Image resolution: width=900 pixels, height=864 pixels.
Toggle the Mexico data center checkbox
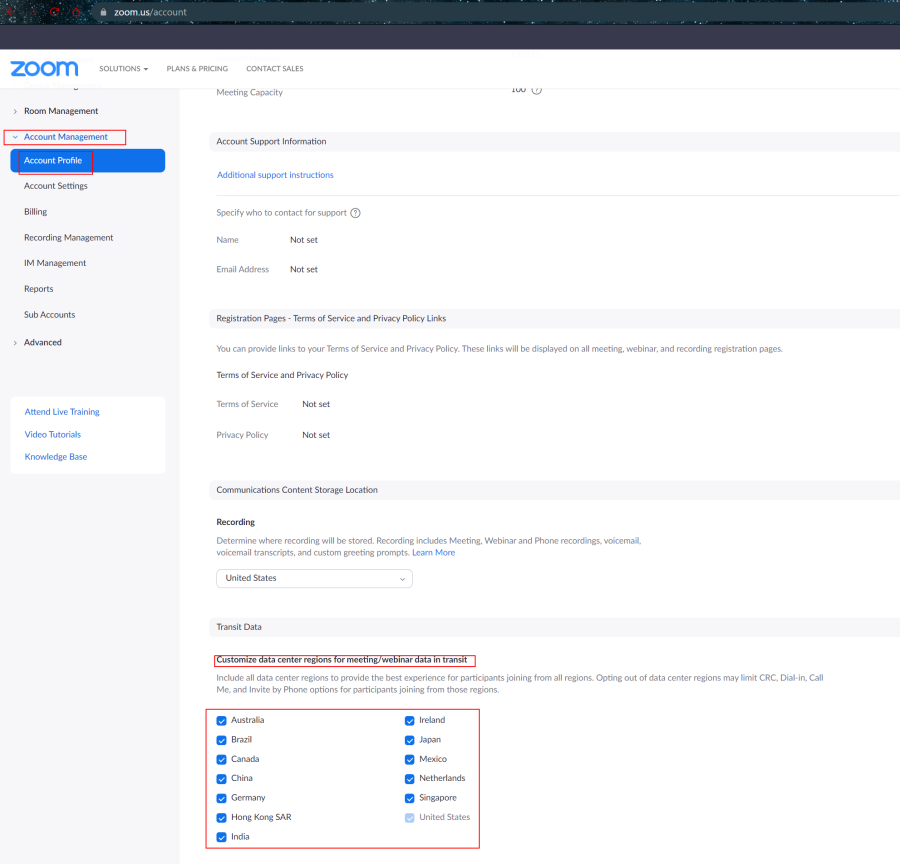(x=410, y=760)
